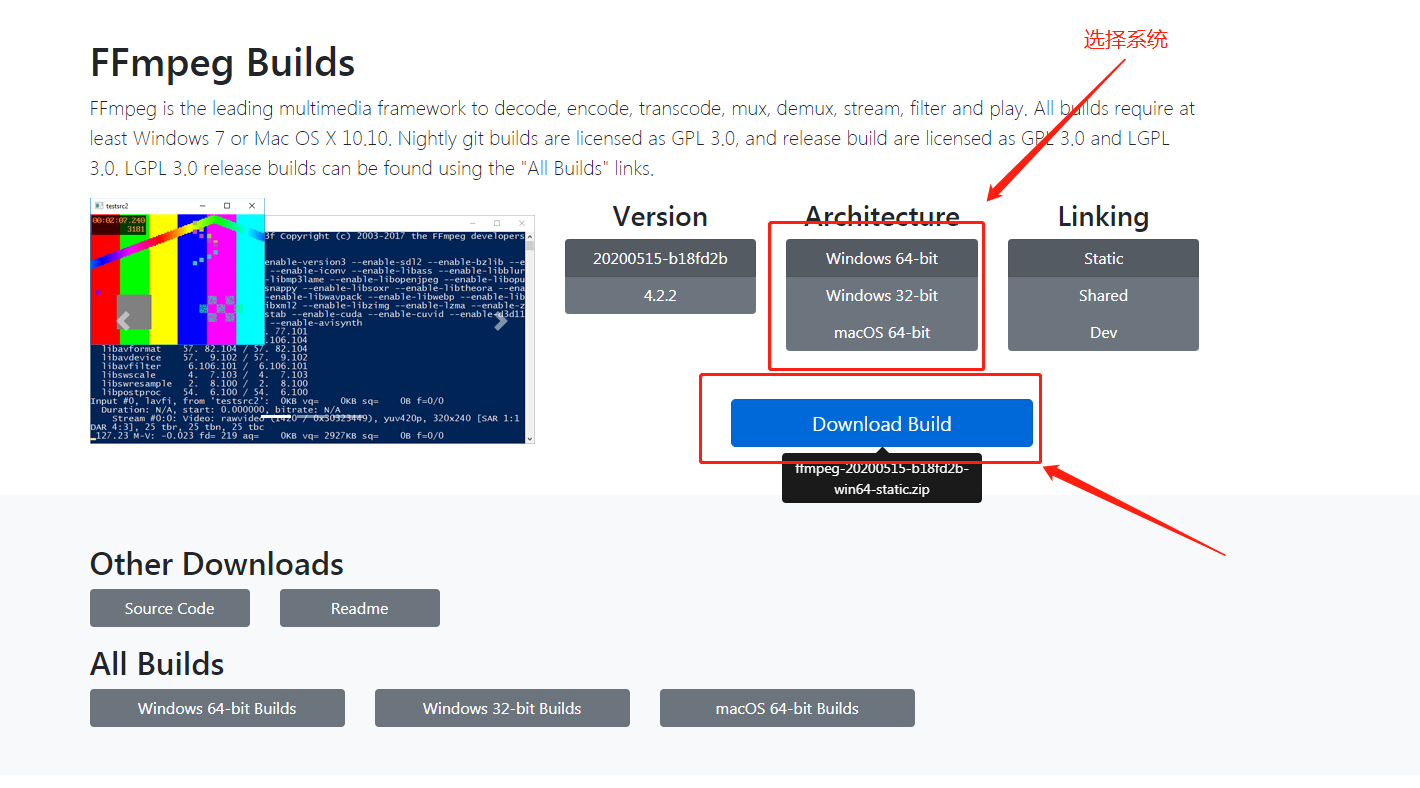Choose macOS 64-bit architecture
Screen dimensions: 1420x788
click(882, 332)
